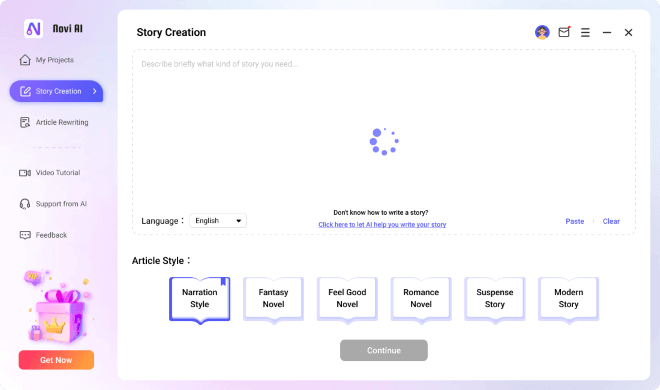Click the Paste text button
This screenshot has width=660, height=390.
pos(575,221)
